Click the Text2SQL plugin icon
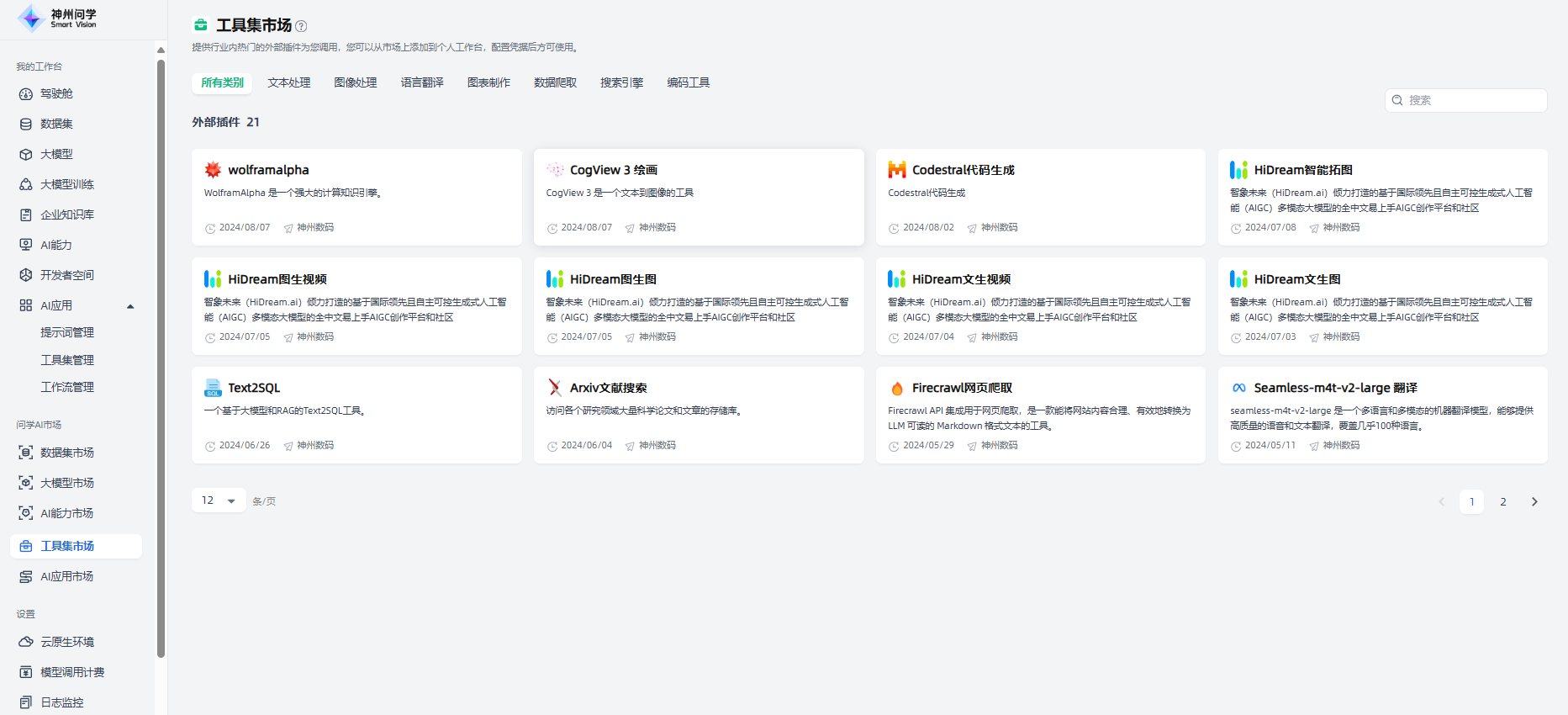1568x715 pixels. pyautogui.click(x=213, y=388)
